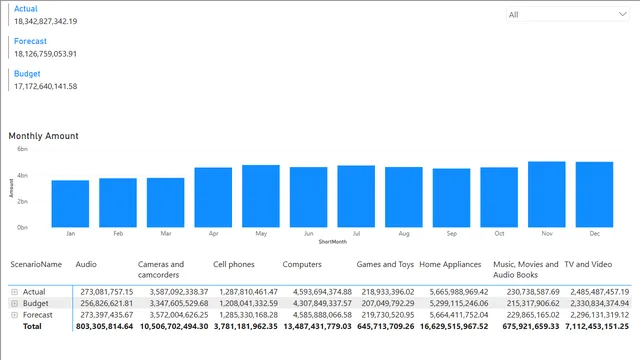Expand the Budget row in matrix
Screen dimensions: 640x360
(14, 303)
